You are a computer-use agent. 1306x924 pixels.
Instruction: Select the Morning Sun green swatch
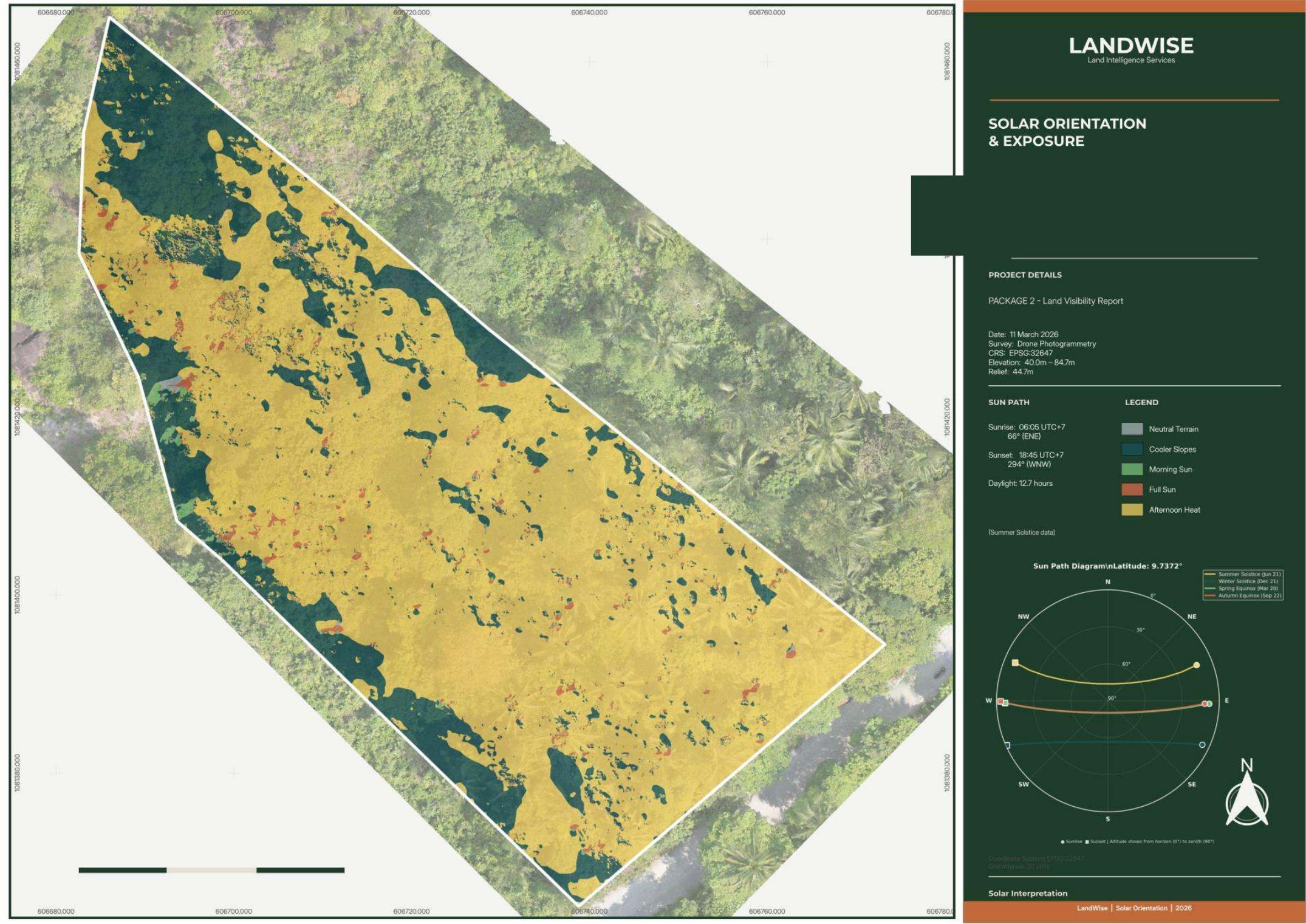point(1132,470)
